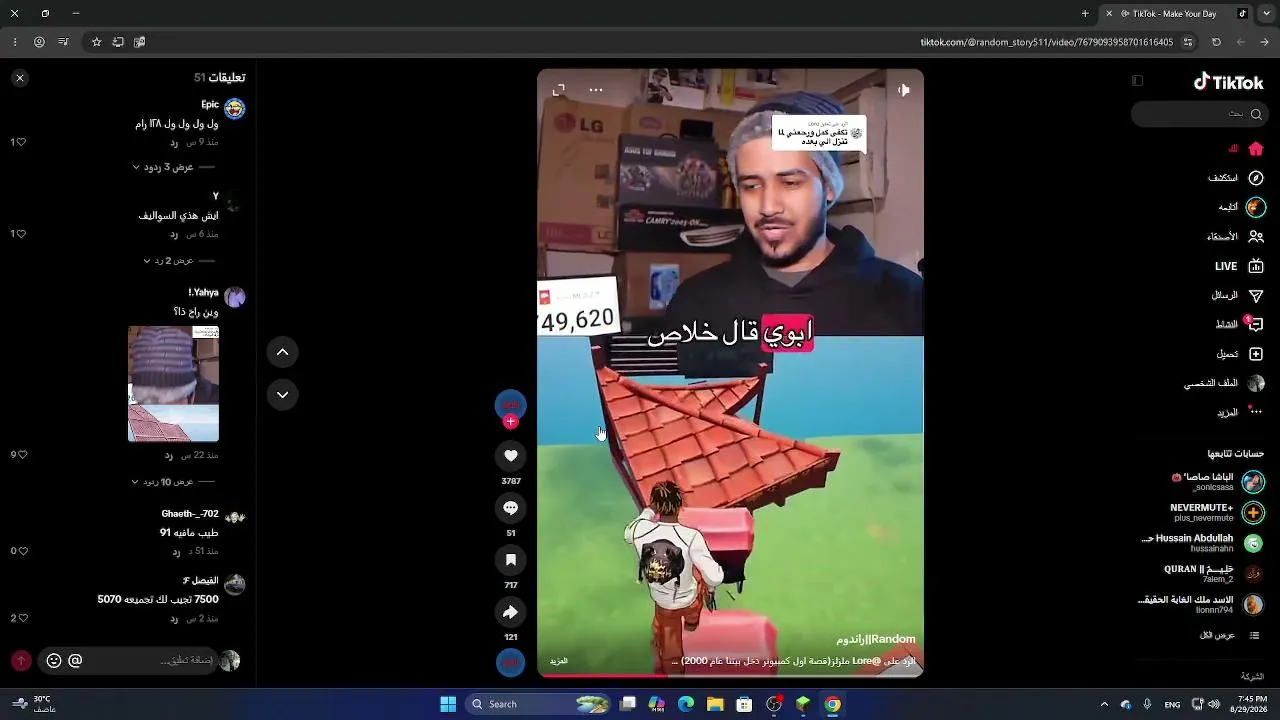Open the video comments bubble icon
This screenshot has width=1280, height=720.
[511, 508]
